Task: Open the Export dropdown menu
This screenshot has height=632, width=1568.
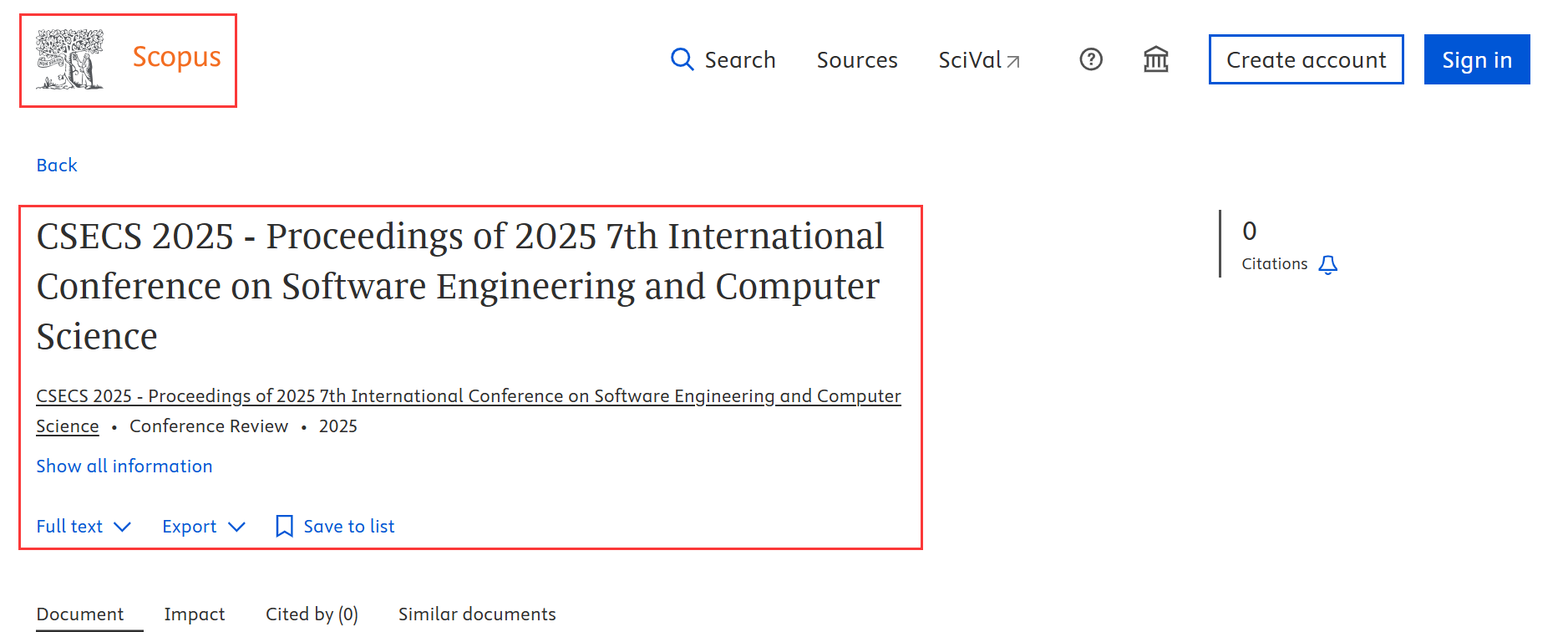Action: [x=203, y=526]
